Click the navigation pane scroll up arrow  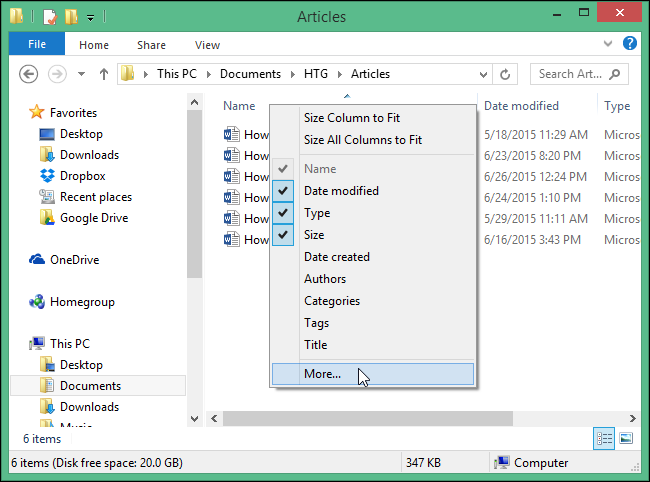tap(194, 102)
